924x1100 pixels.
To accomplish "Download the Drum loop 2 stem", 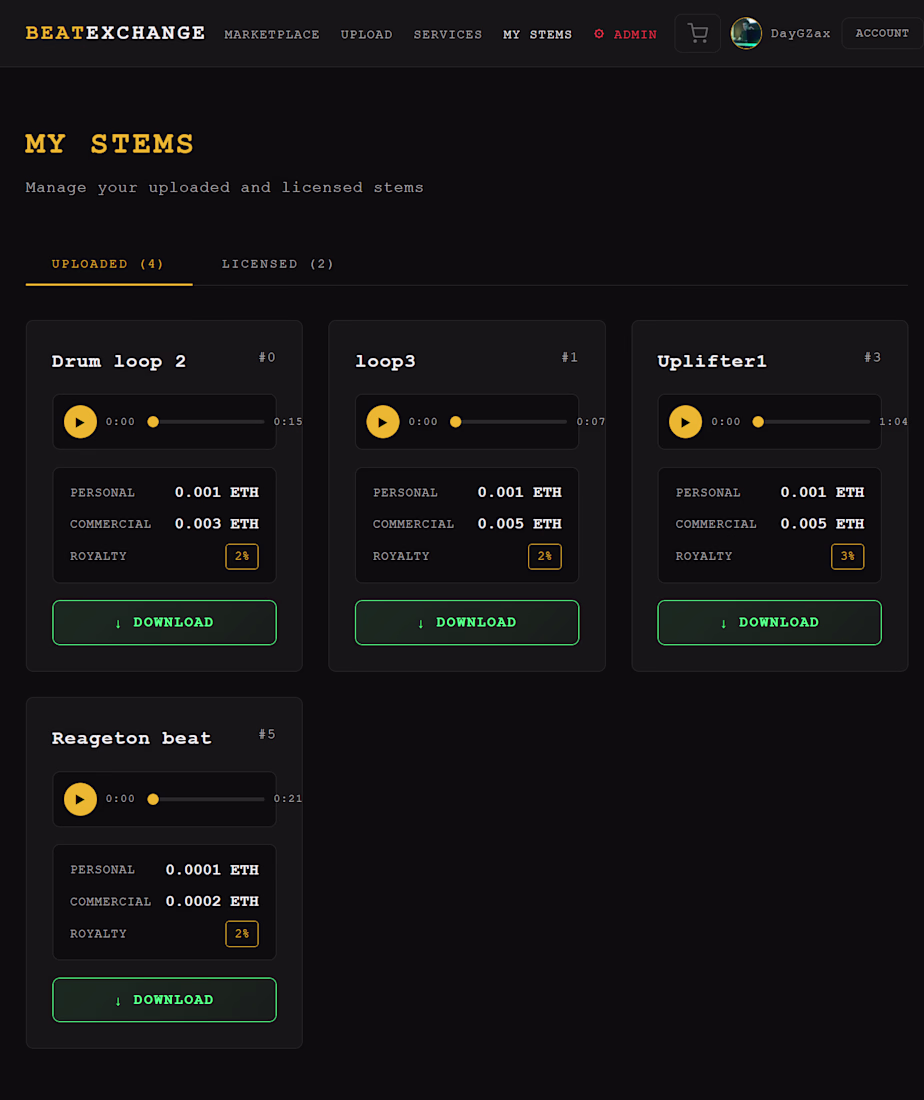I will tap(164, 622).
